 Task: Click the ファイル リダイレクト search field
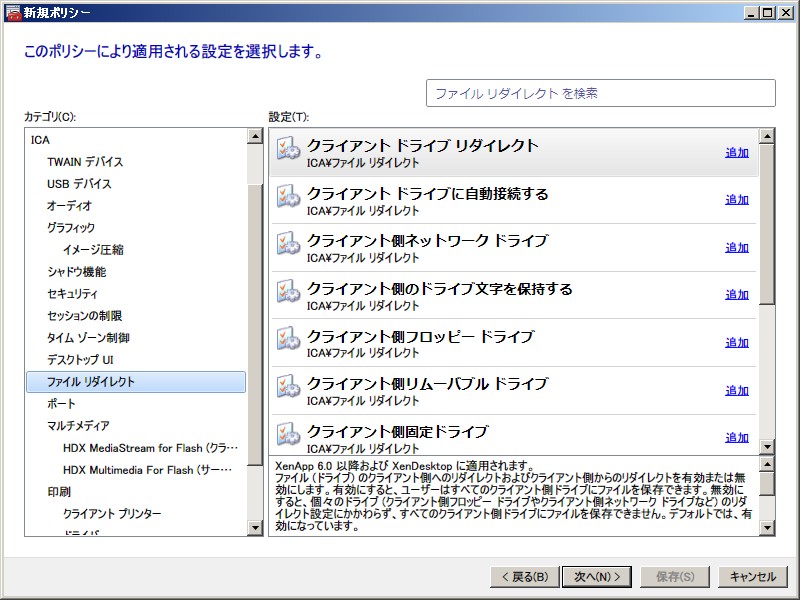point(600,93)
